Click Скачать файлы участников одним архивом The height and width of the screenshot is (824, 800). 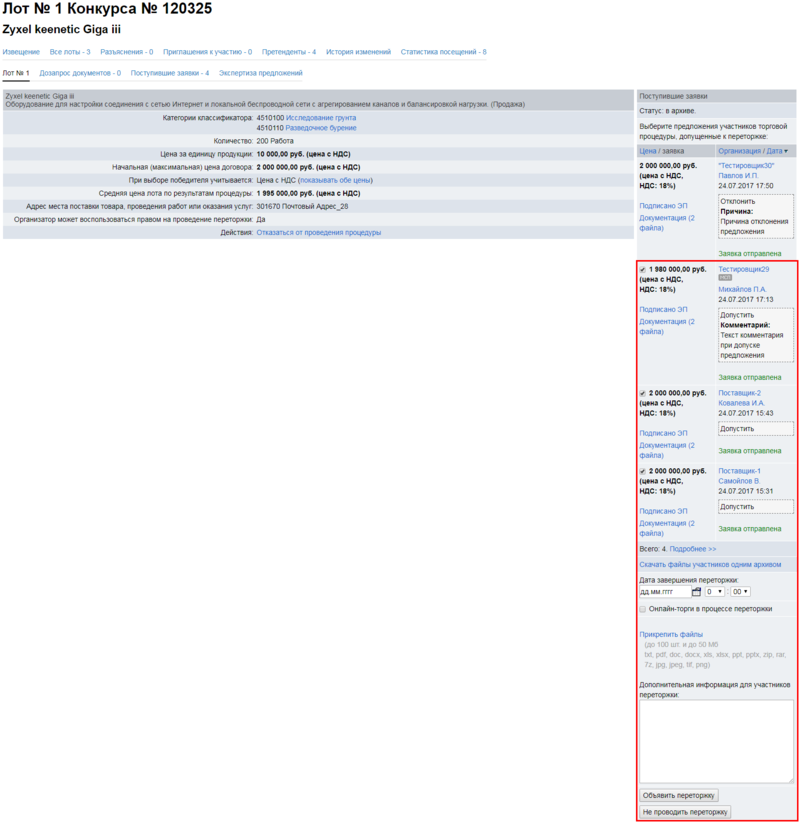(710, 564)
